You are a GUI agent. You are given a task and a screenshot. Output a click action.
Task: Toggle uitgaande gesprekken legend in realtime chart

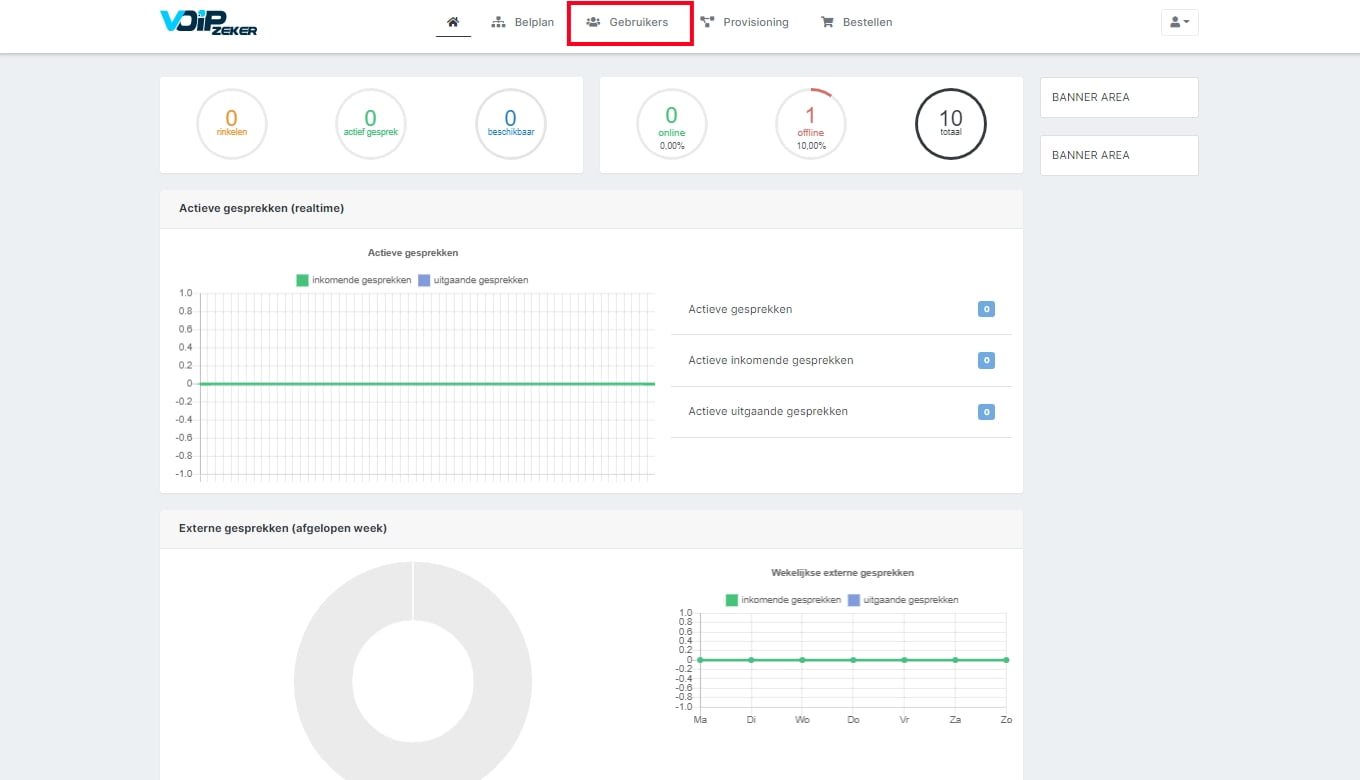[473, 280]
